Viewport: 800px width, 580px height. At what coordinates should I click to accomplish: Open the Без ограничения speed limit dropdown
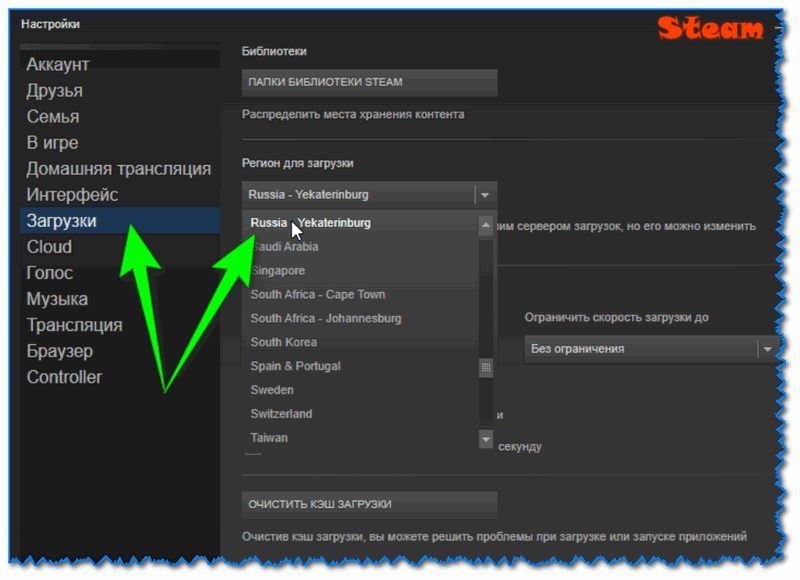(x=652, y=349)
